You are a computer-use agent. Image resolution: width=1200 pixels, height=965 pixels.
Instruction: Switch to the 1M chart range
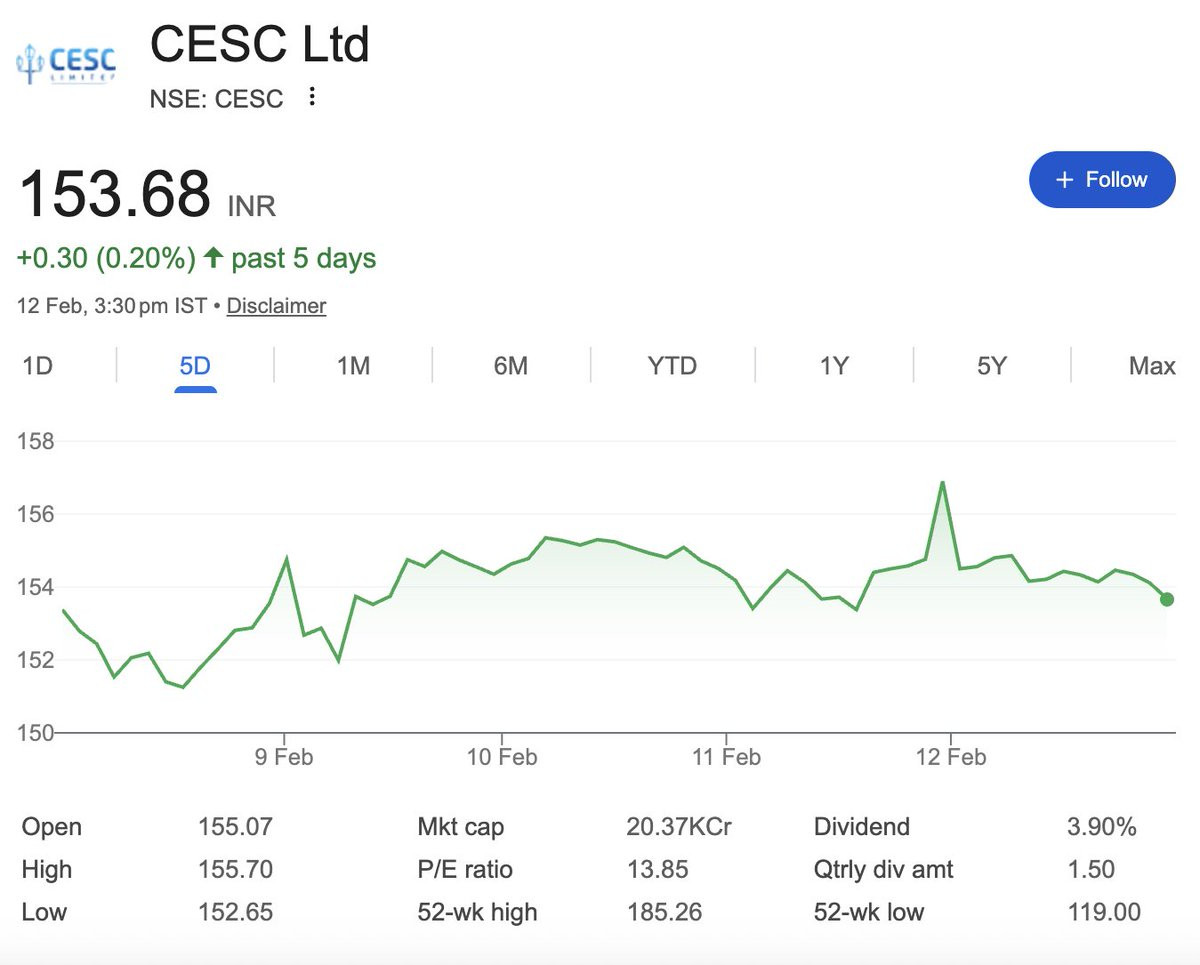[x=353, y=366]
